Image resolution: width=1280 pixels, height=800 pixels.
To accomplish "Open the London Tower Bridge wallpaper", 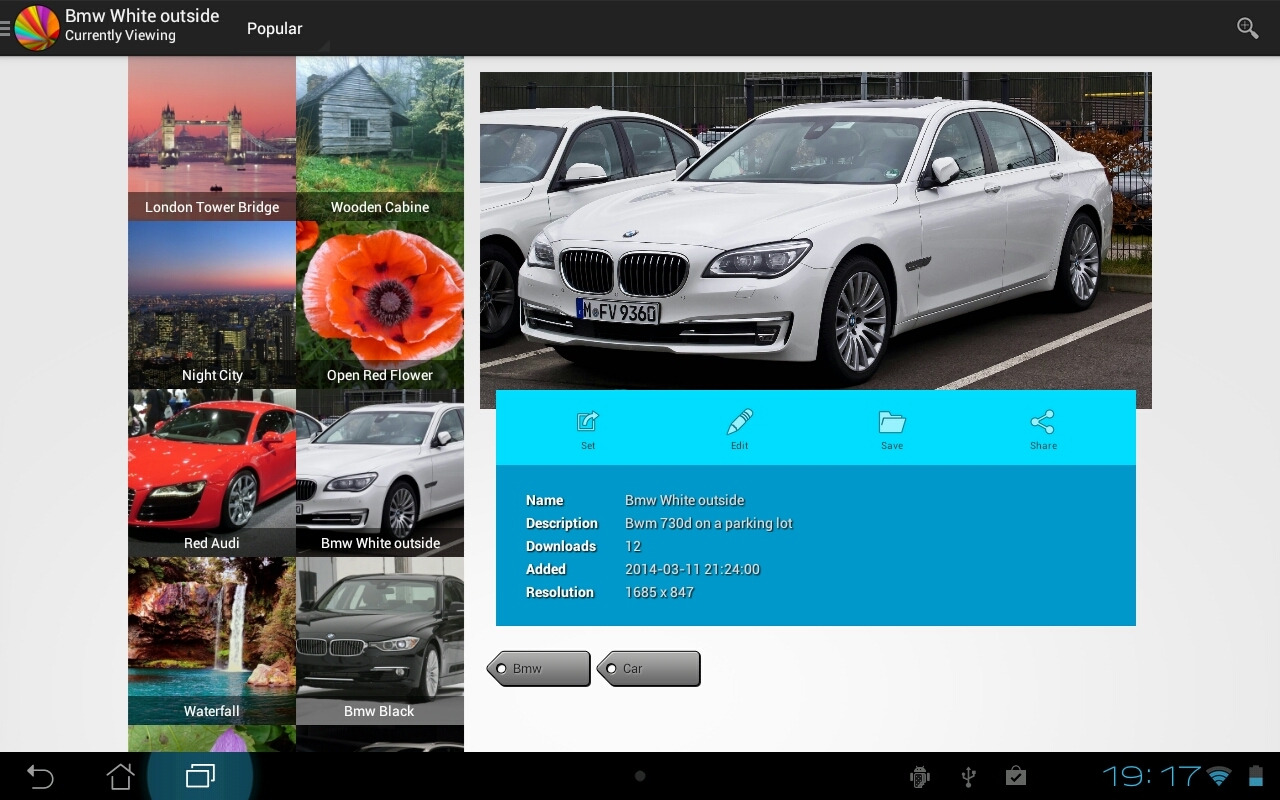I will click(x=212, y=138).
